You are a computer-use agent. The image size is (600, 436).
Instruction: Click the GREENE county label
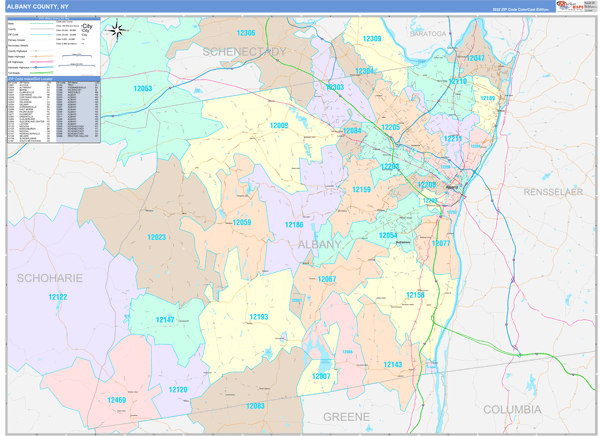(346, 415)
